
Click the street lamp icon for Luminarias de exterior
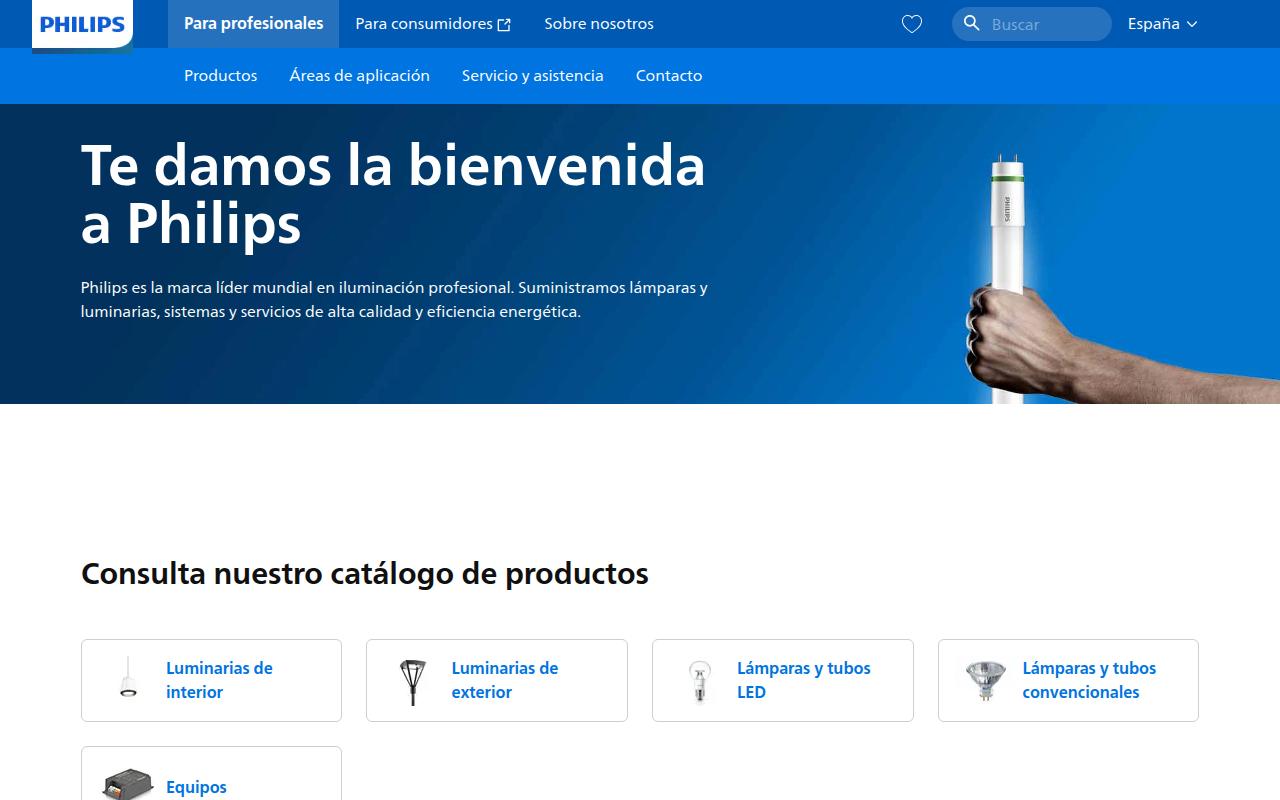coord(411,681)
